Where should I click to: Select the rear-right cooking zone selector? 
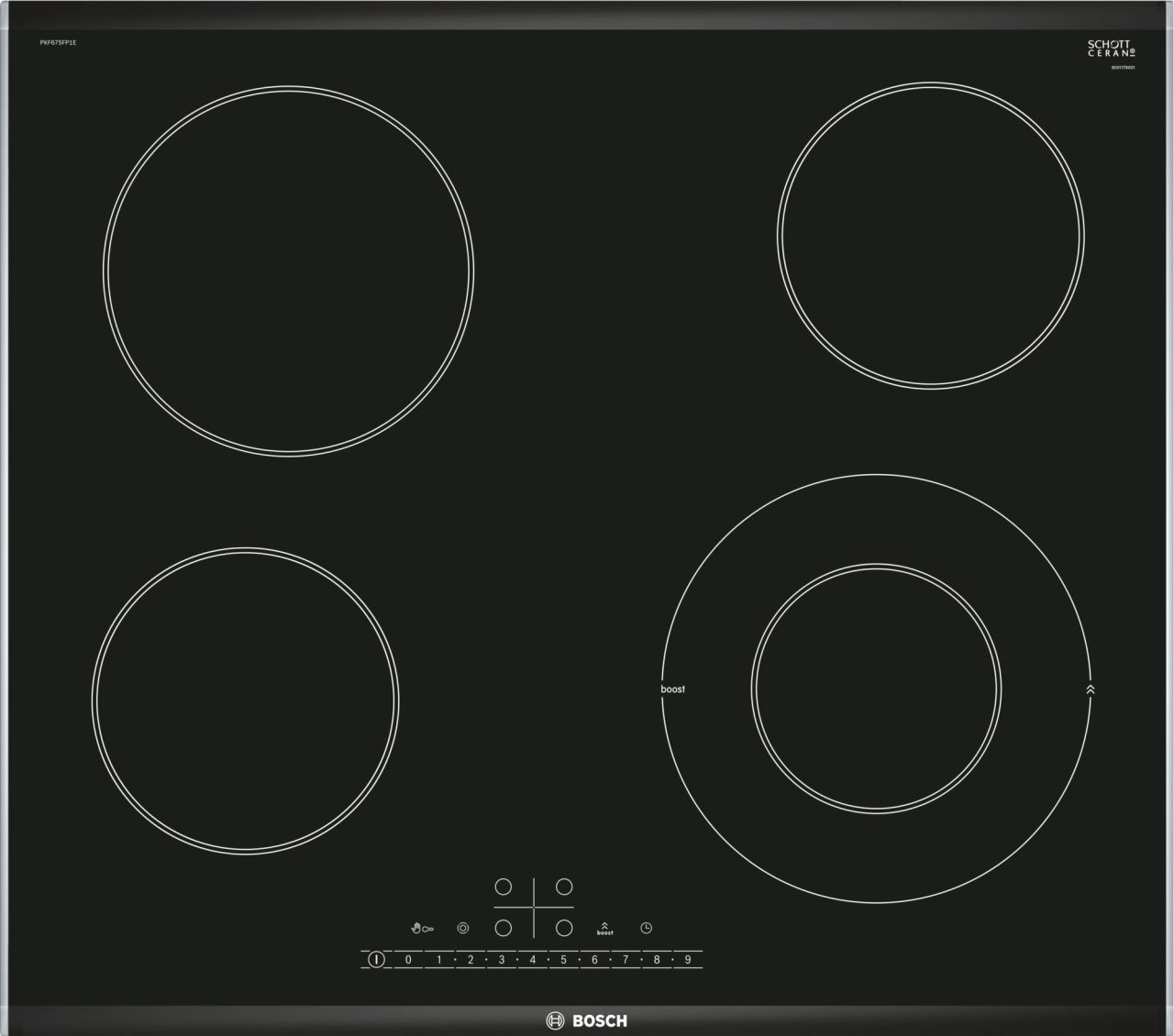564,887
